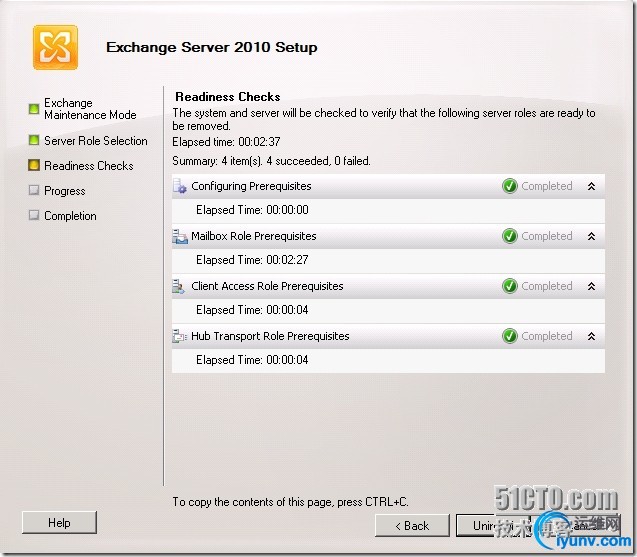This screenshot has width=637, height=557.
Task: Collapse the Configuring Prerequisites section
Action: pyautogui.click(x=592, y=186)
